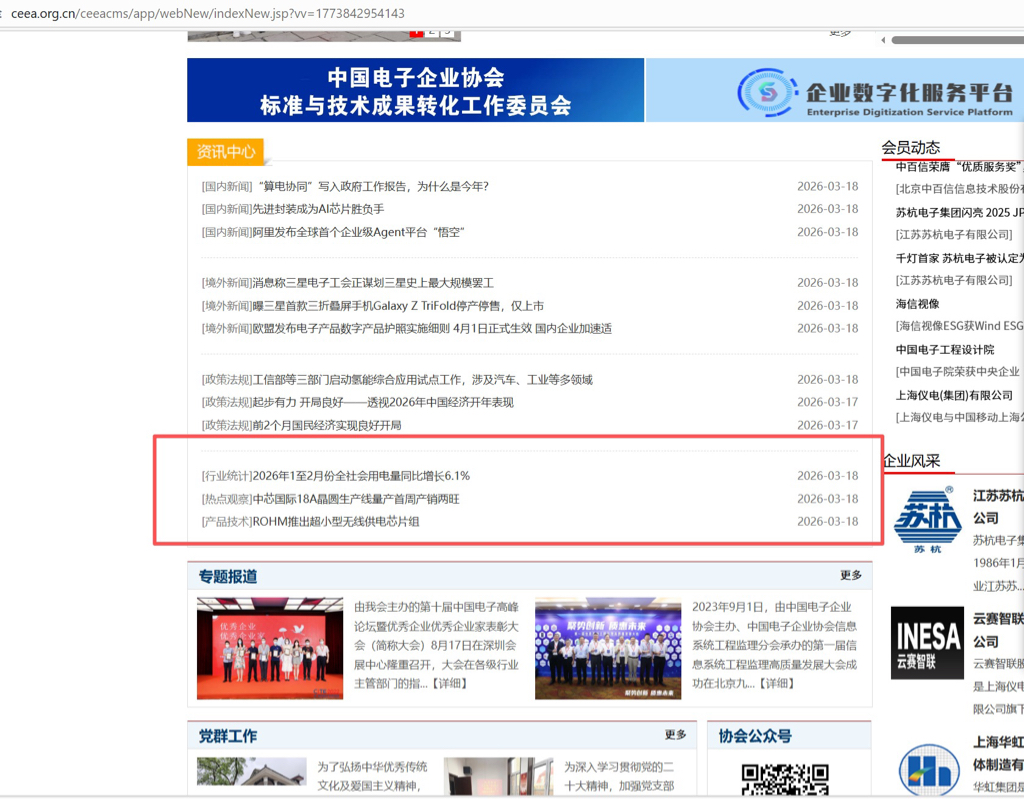1024x799 pixels.
Task: Click 云赛智联 company name text
Action: [x=998, y=630]
